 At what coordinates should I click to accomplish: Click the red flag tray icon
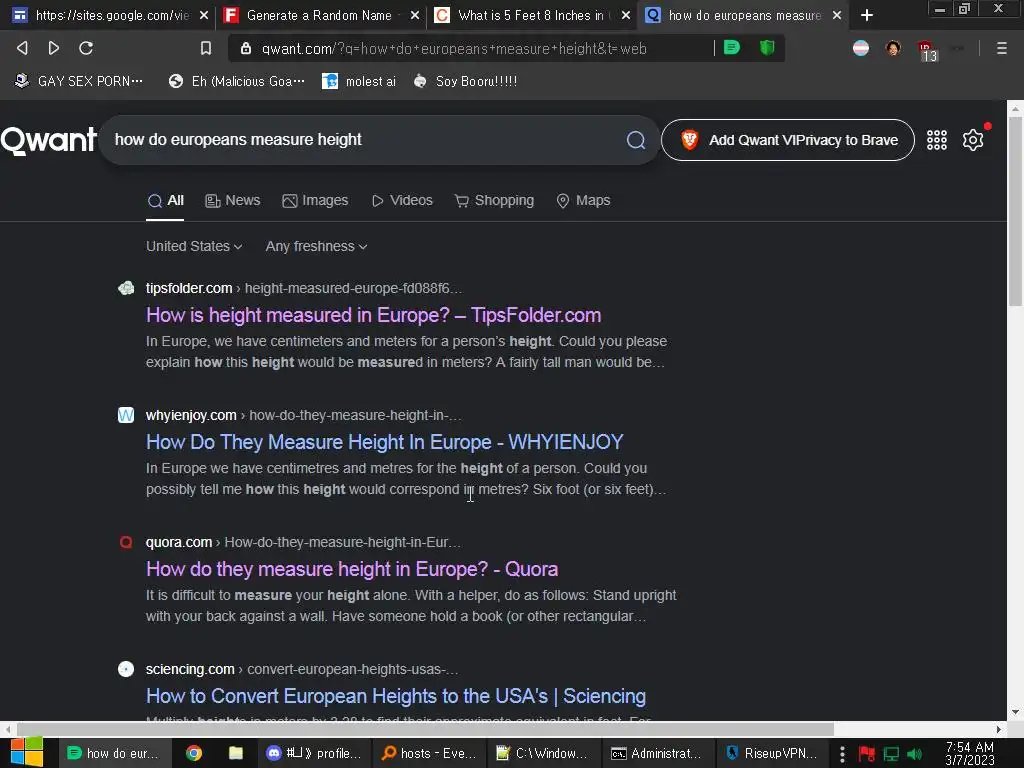tap(867, 754)
